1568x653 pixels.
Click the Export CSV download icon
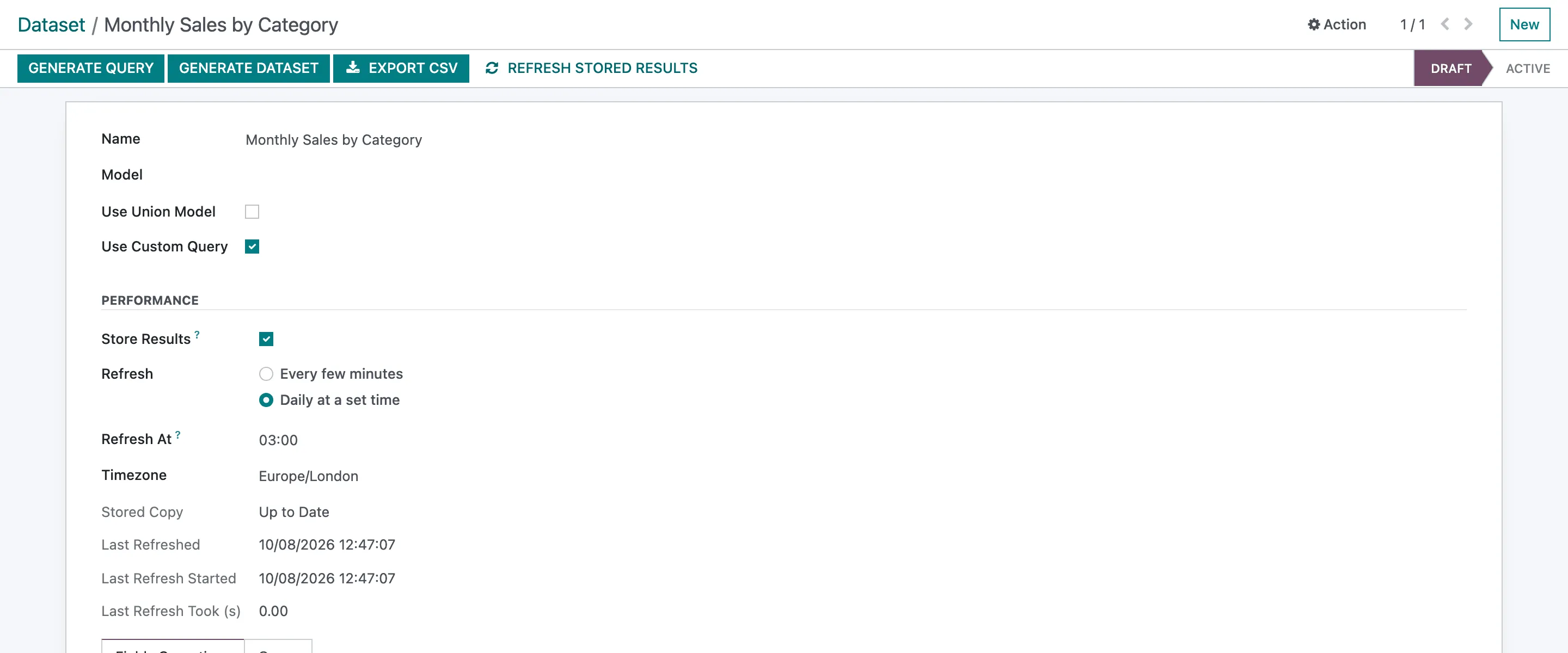pyautogui.click(x=353, y=67)
